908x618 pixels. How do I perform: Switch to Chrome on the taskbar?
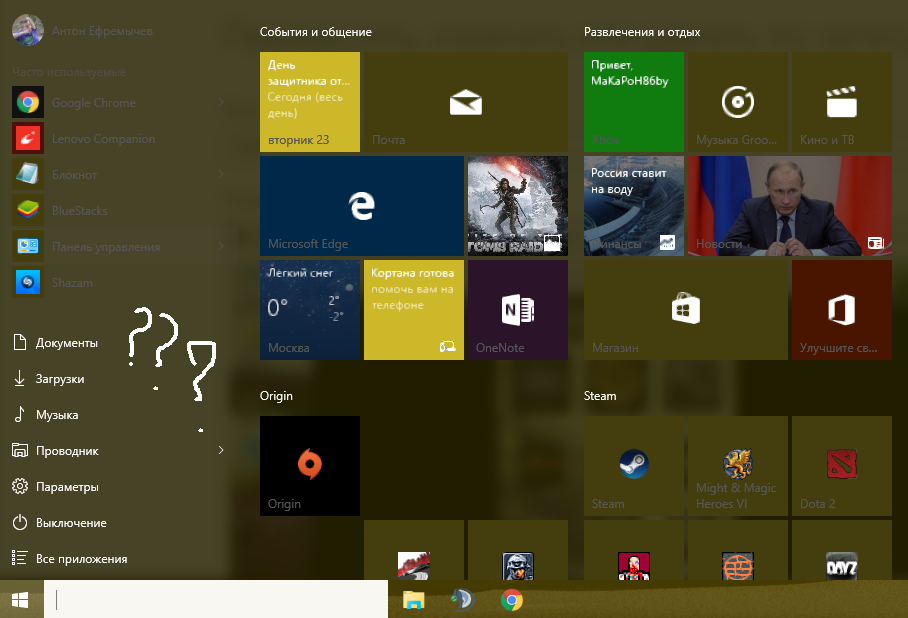click(x=512, y=600)
